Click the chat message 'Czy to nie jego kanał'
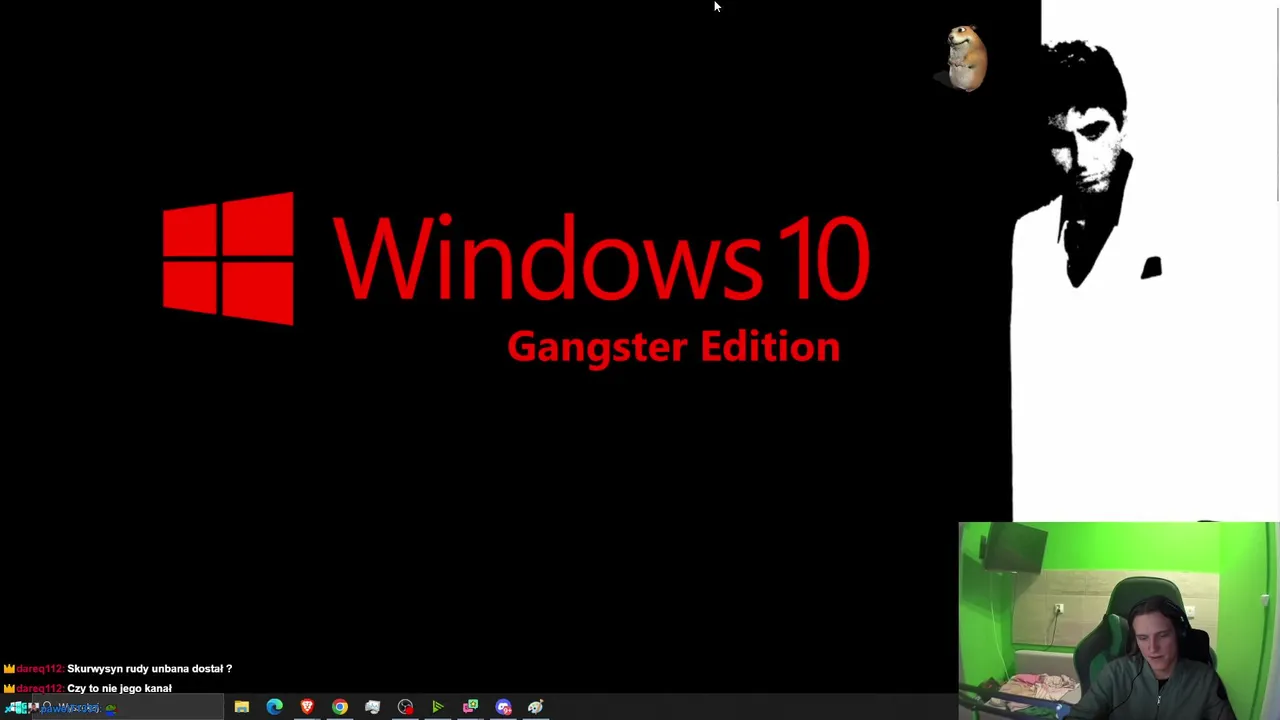 tap(119, 688)
